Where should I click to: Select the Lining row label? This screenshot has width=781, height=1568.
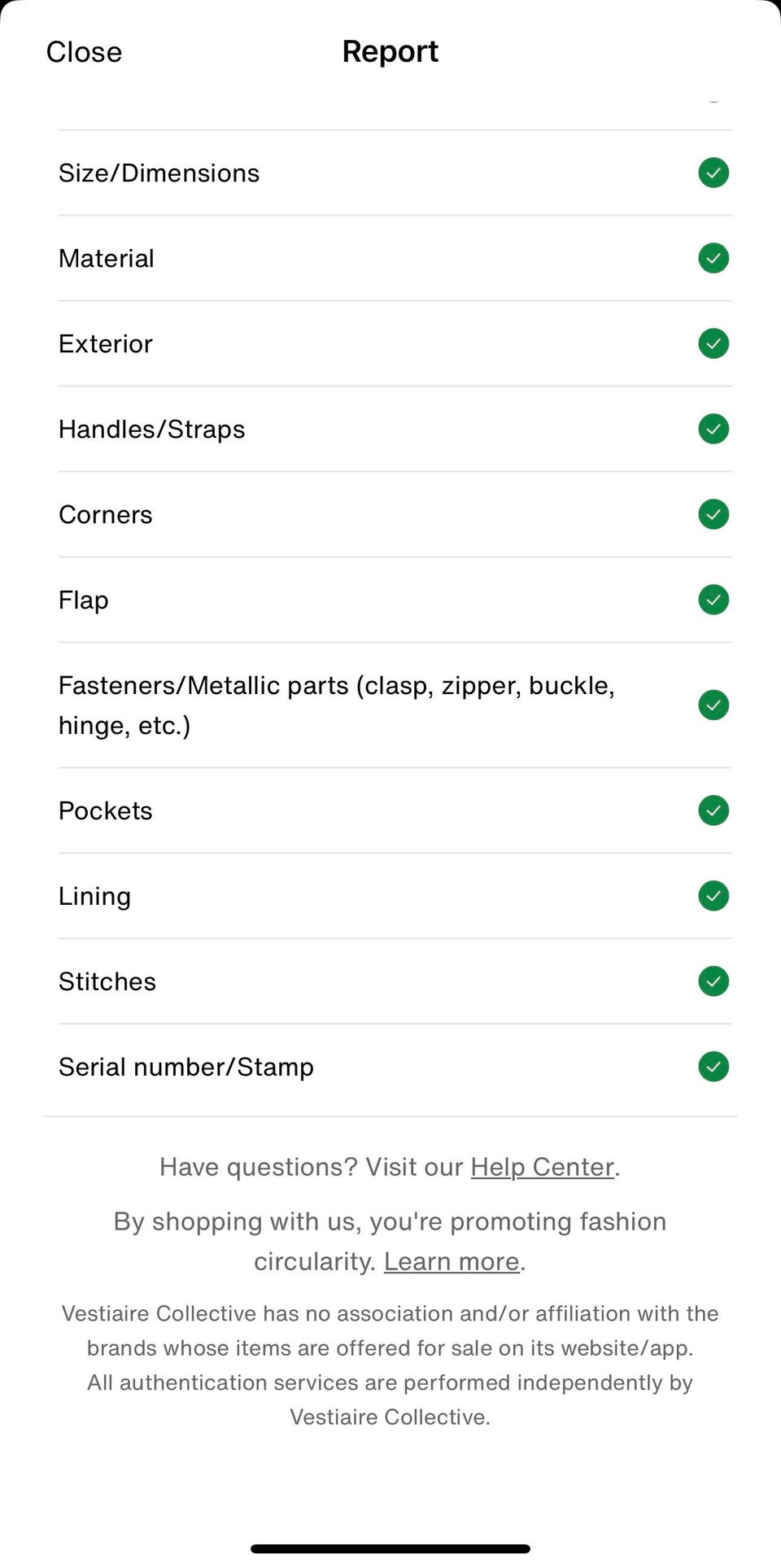[94, 896]
